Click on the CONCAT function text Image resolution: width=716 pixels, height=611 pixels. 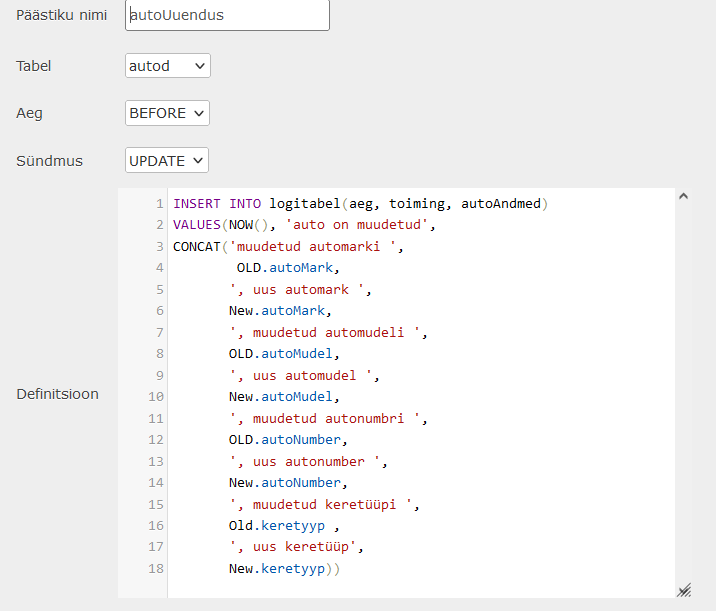(197, 247)
